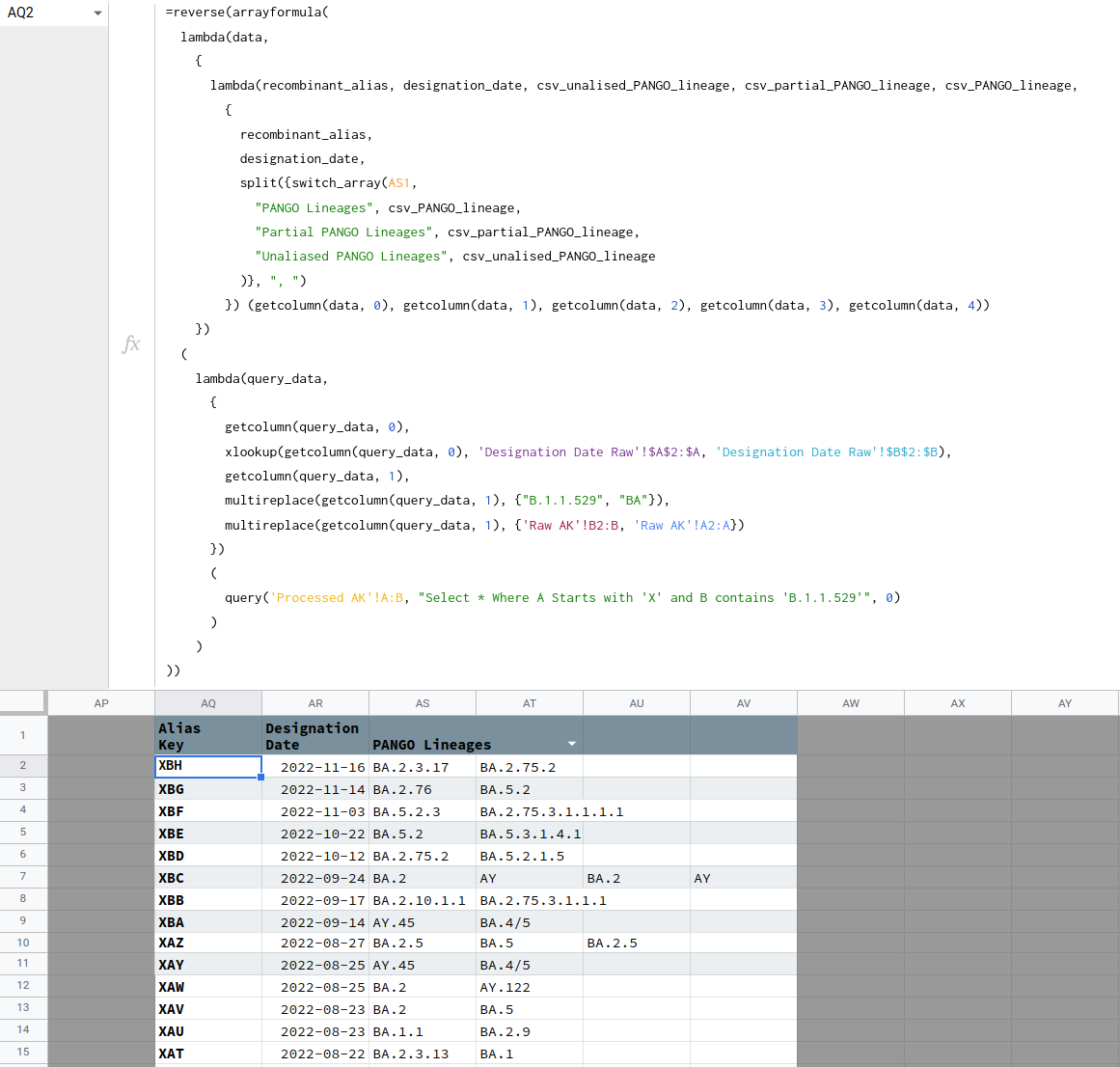This screenshot has width=1120, height=1067.
Task: Select cell containing XAW
Action: point(208,987)
